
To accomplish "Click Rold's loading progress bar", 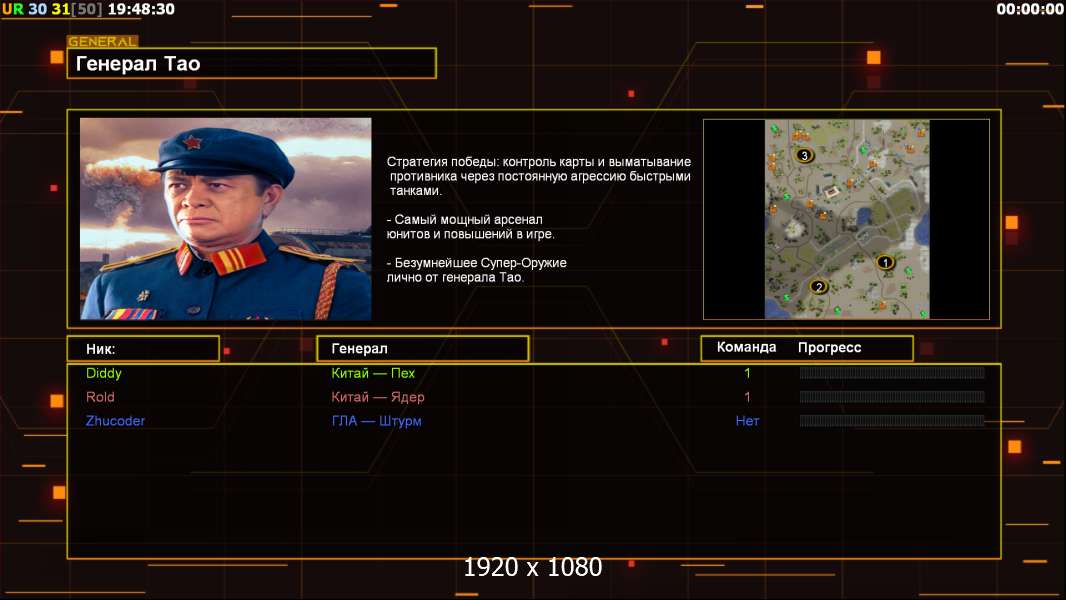I will point(892,397).
